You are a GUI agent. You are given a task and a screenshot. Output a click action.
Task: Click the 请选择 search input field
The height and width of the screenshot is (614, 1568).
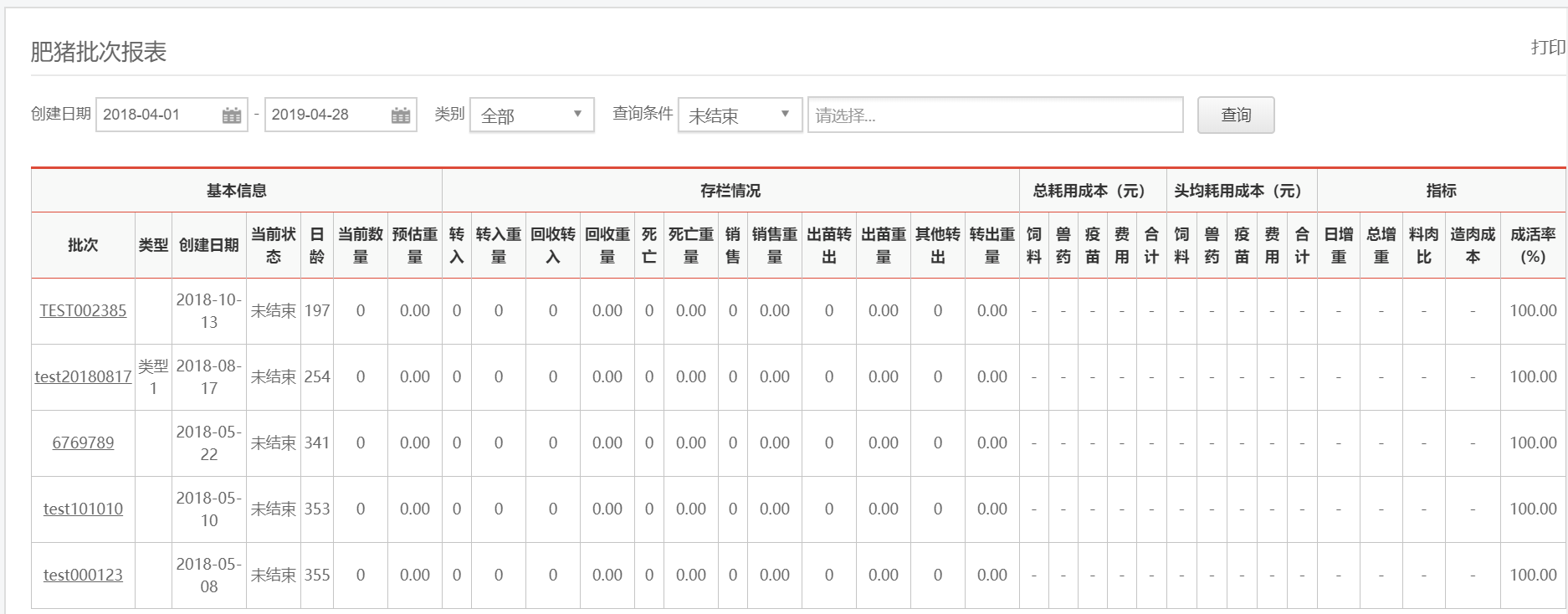click(994, 115)
